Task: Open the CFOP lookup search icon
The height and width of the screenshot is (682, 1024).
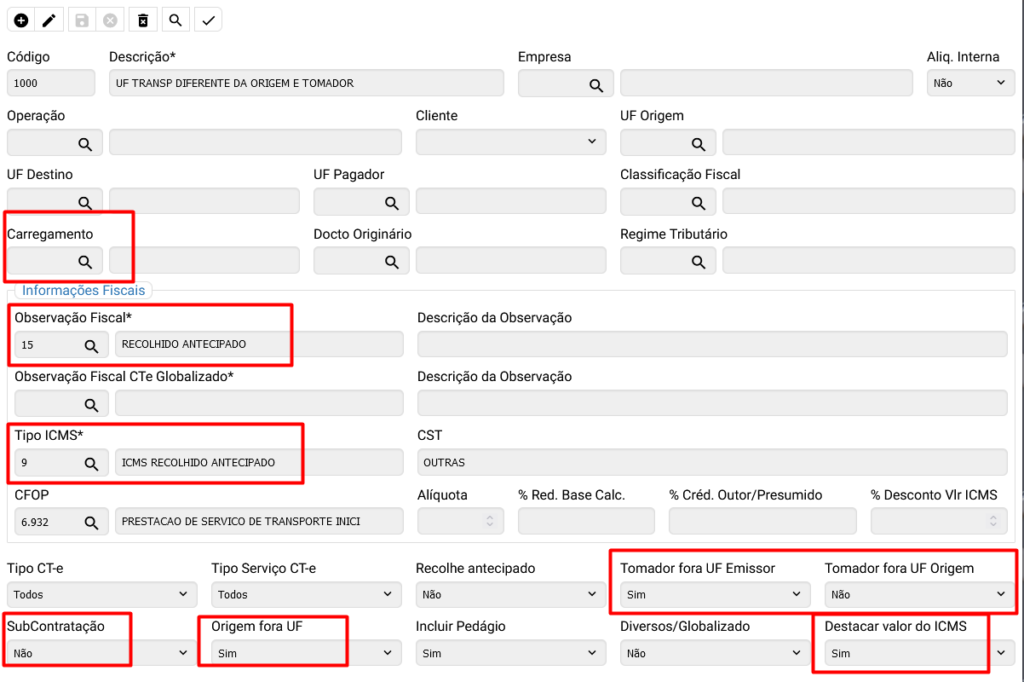Action: point(91,522)
